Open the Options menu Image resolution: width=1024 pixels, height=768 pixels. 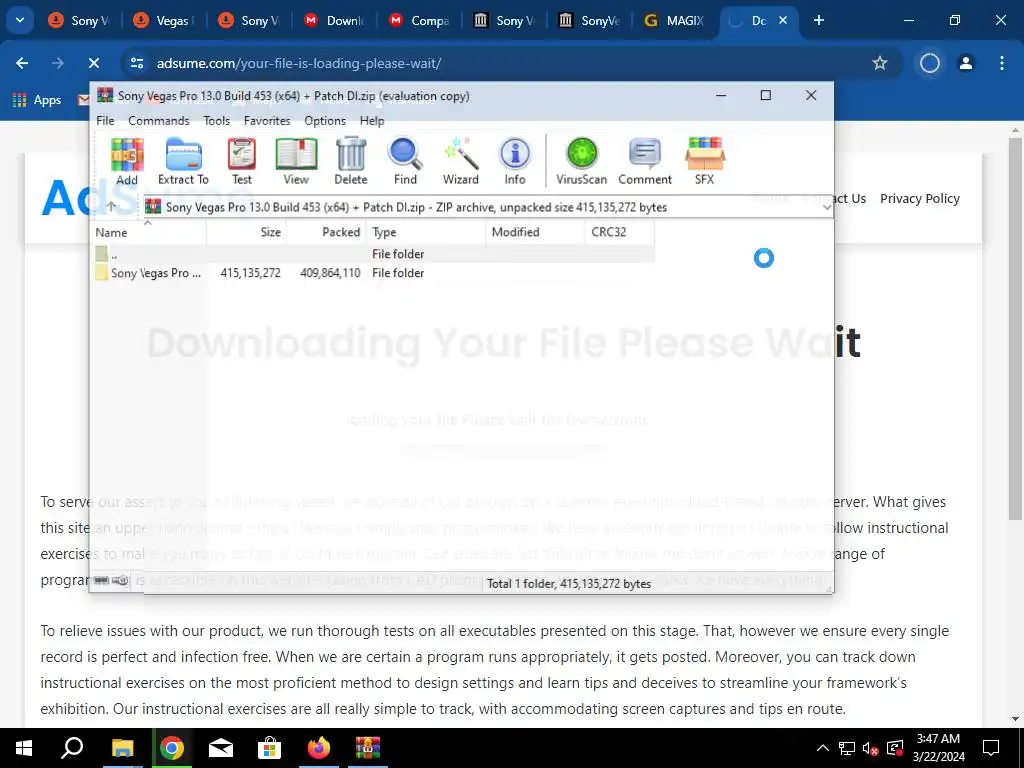tap(325, 121)
